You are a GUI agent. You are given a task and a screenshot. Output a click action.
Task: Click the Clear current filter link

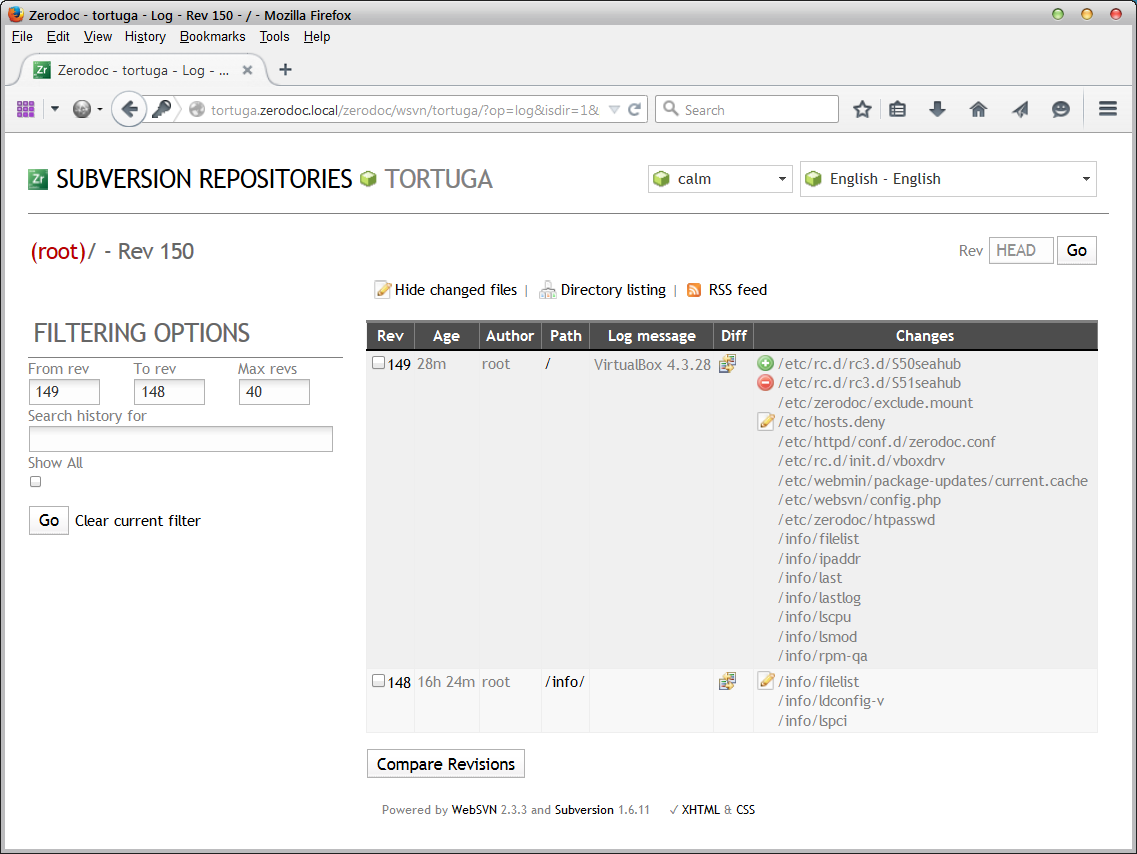137,520
